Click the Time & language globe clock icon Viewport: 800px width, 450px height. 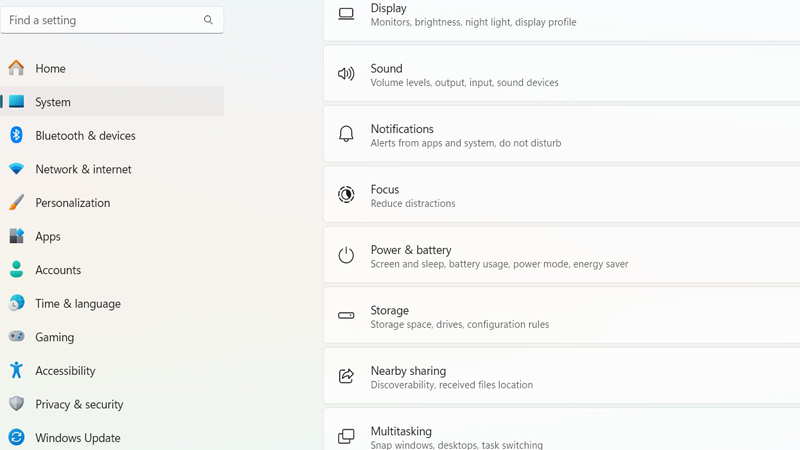(x=16, y=303)
